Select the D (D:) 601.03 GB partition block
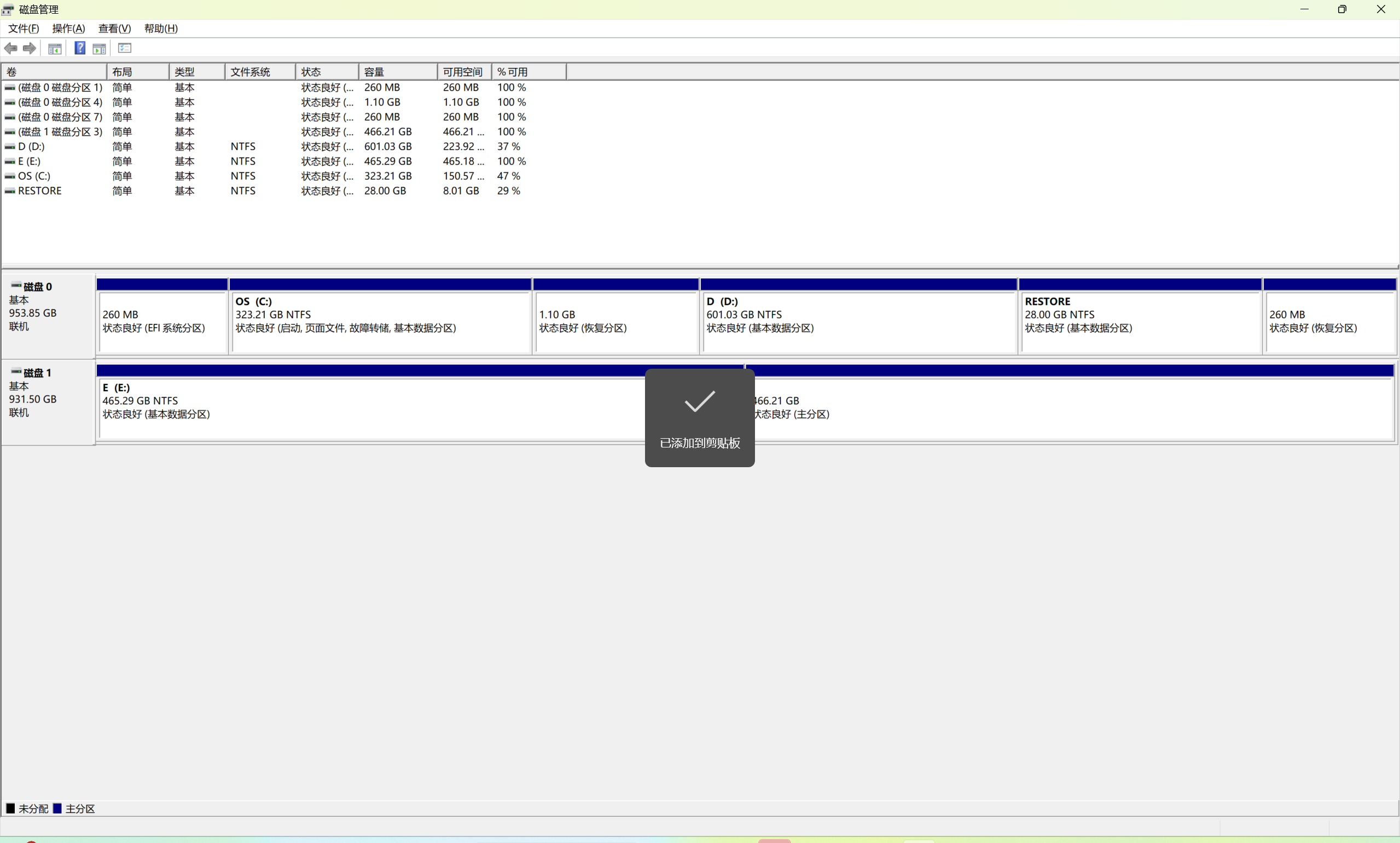Image resolution: width=1400 pixels, height=843 pixels. (x=858, y=321)
